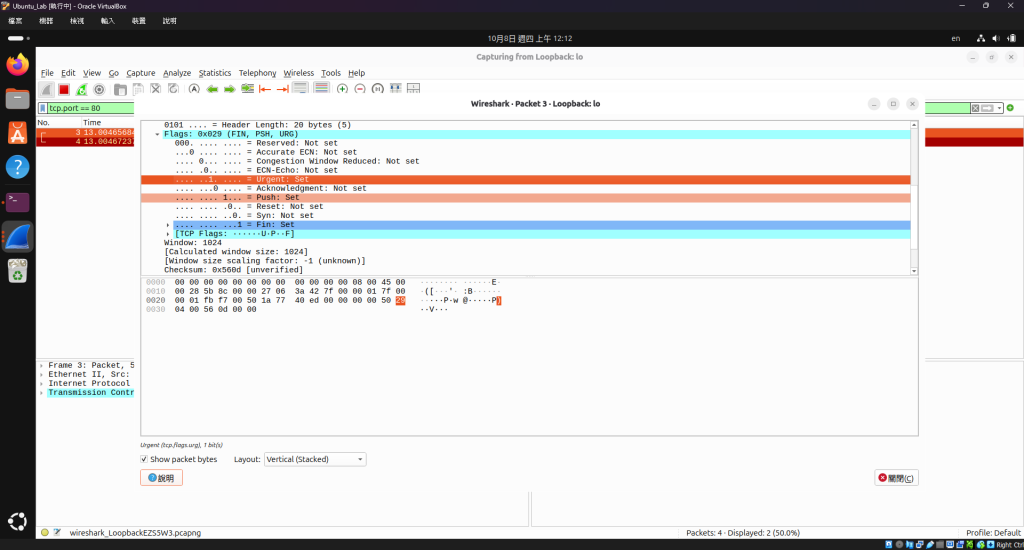
Task: Restart current capture with green fin icon
Action: pyautogui.click(x=81, y=89)
